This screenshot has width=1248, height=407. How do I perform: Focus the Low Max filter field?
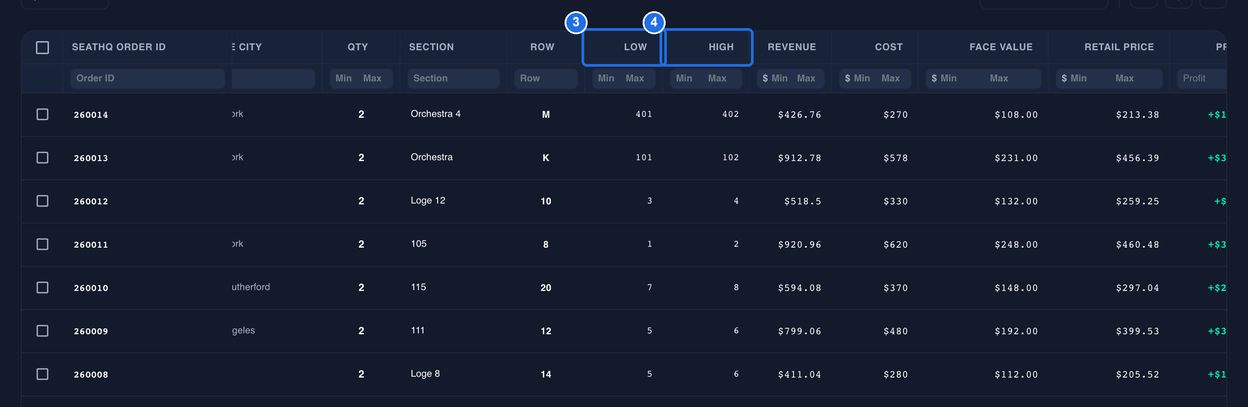pyautogui.click(x=635, y=78)
